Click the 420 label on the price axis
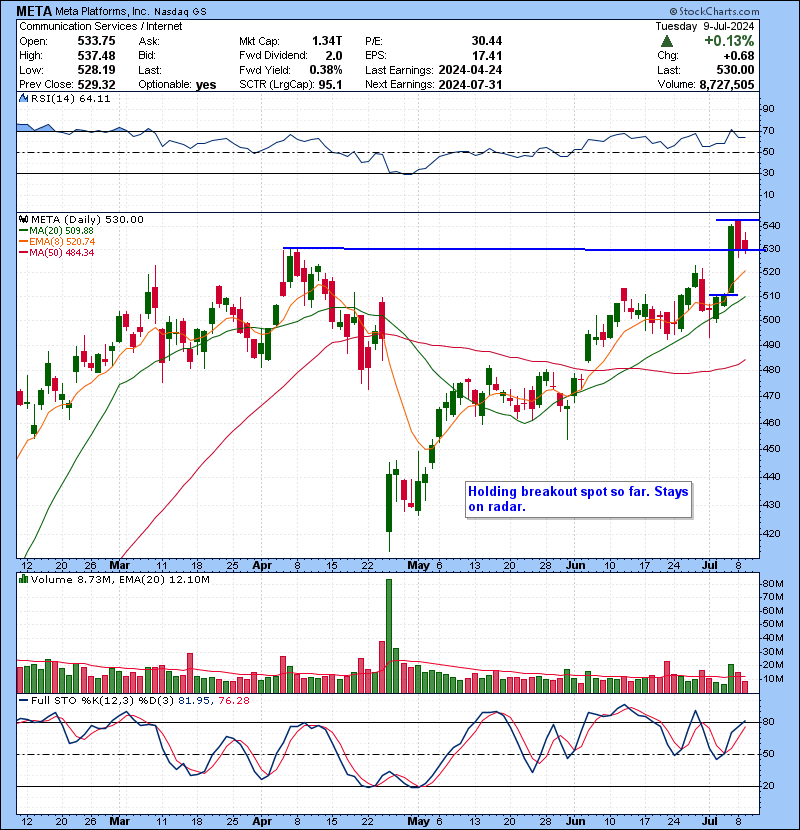Screen dimensions: 800x830 (x=771, y=534)
